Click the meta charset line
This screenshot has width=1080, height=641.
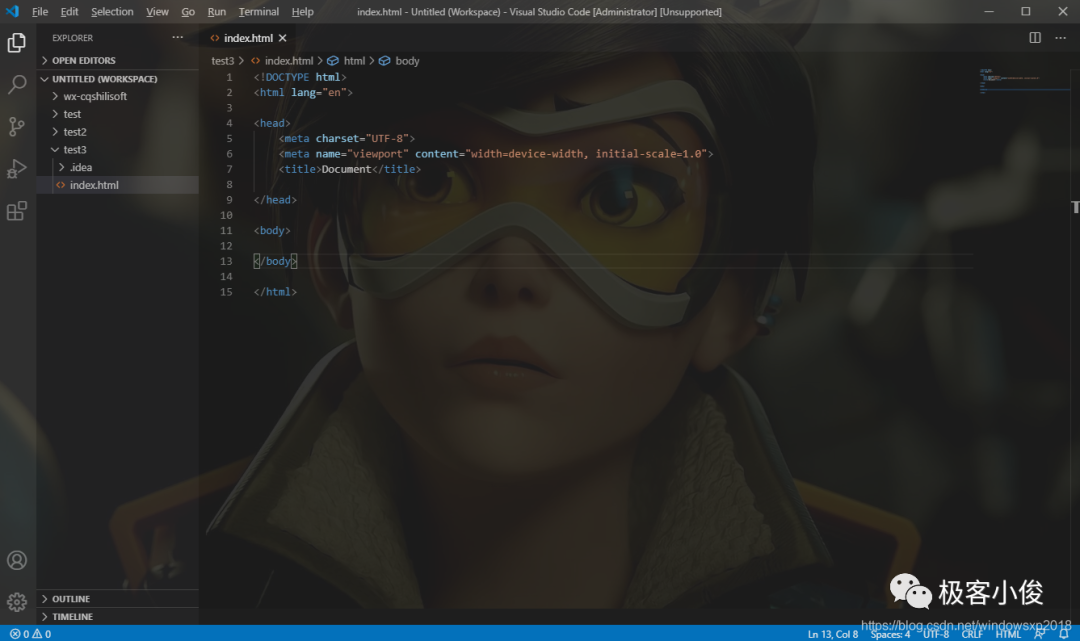tap(346, 138)
